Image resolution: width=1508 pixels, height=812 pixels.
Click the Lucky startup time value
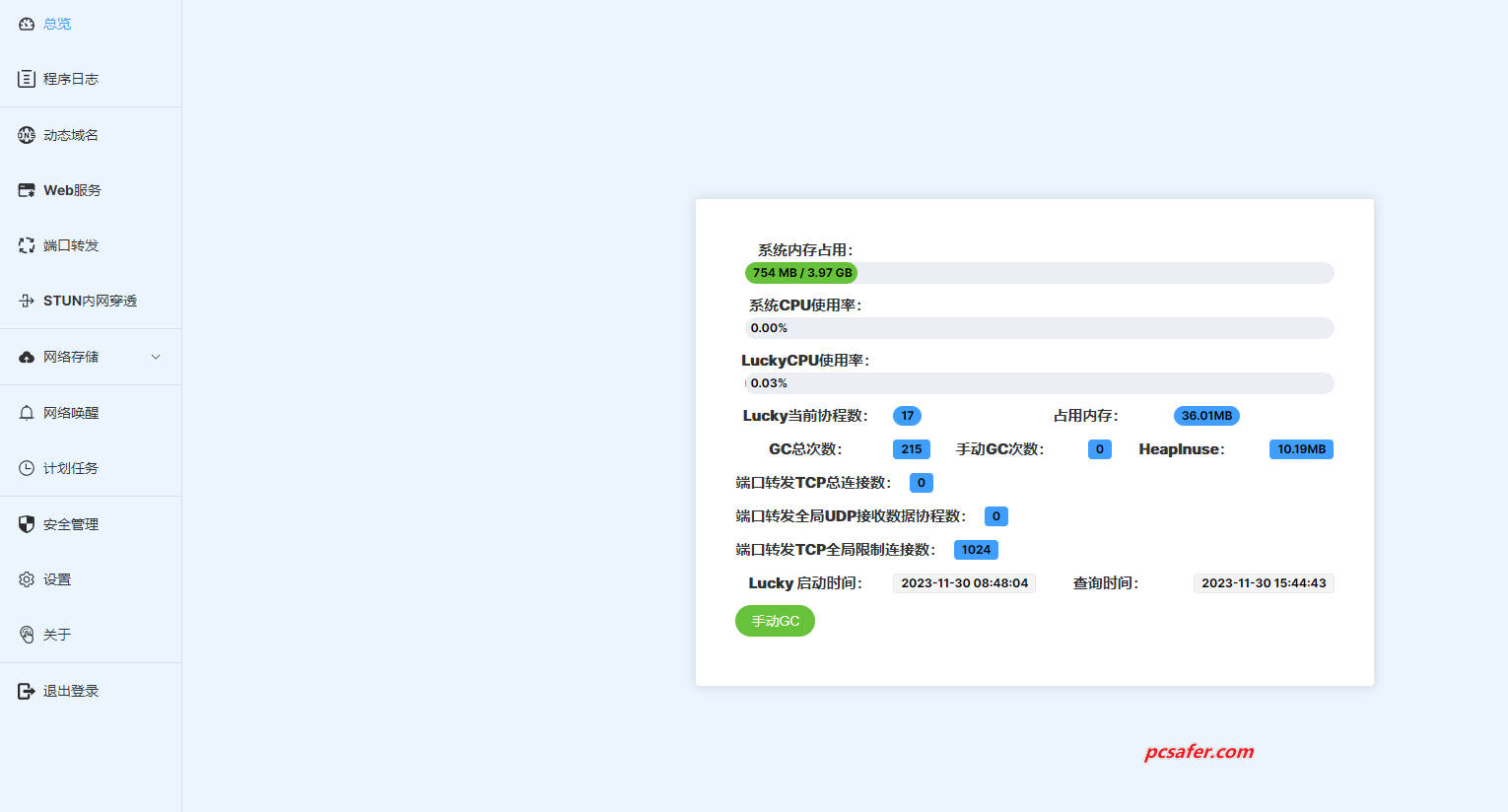(964, 583)
